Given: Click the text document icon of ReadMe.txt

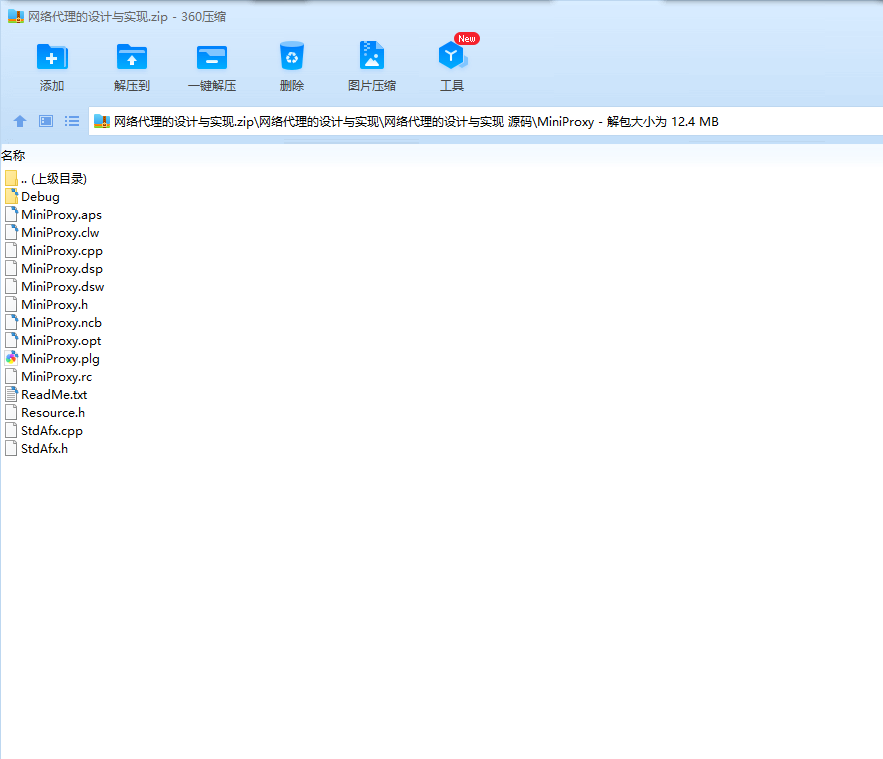Looking at the screenshot, I should point(11,395).
